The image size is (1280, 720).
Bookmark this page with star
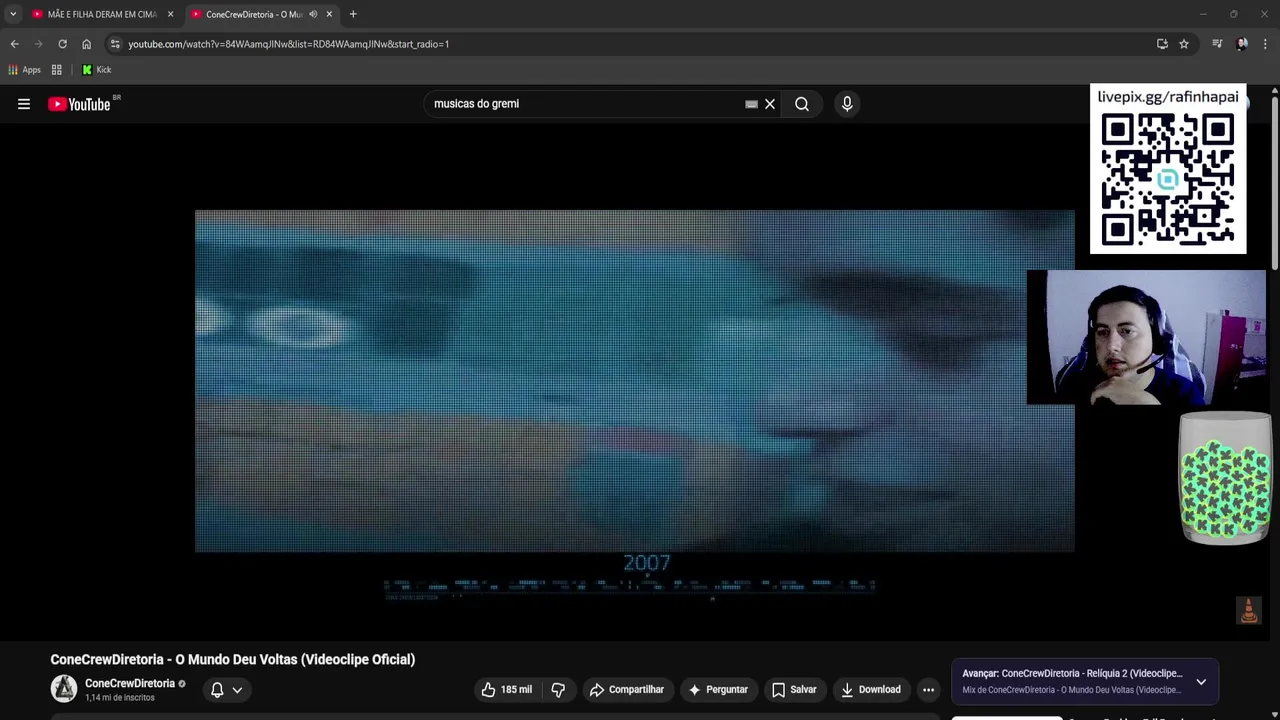pyautogui.click(x=1184, y=44)
